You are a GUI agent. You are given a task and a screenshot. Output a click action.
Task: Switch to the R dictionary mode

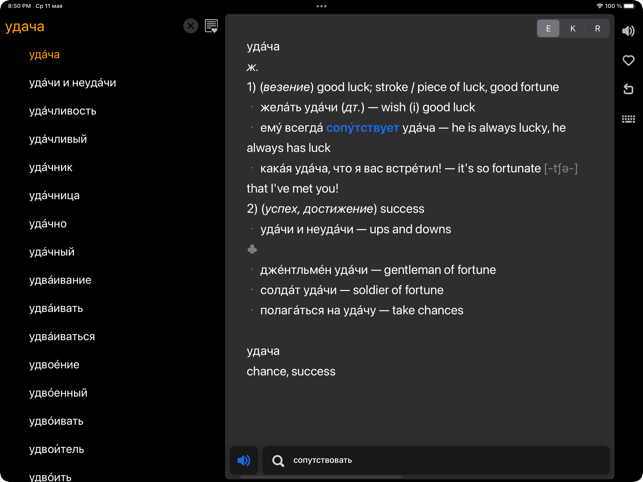pos(598,29)
